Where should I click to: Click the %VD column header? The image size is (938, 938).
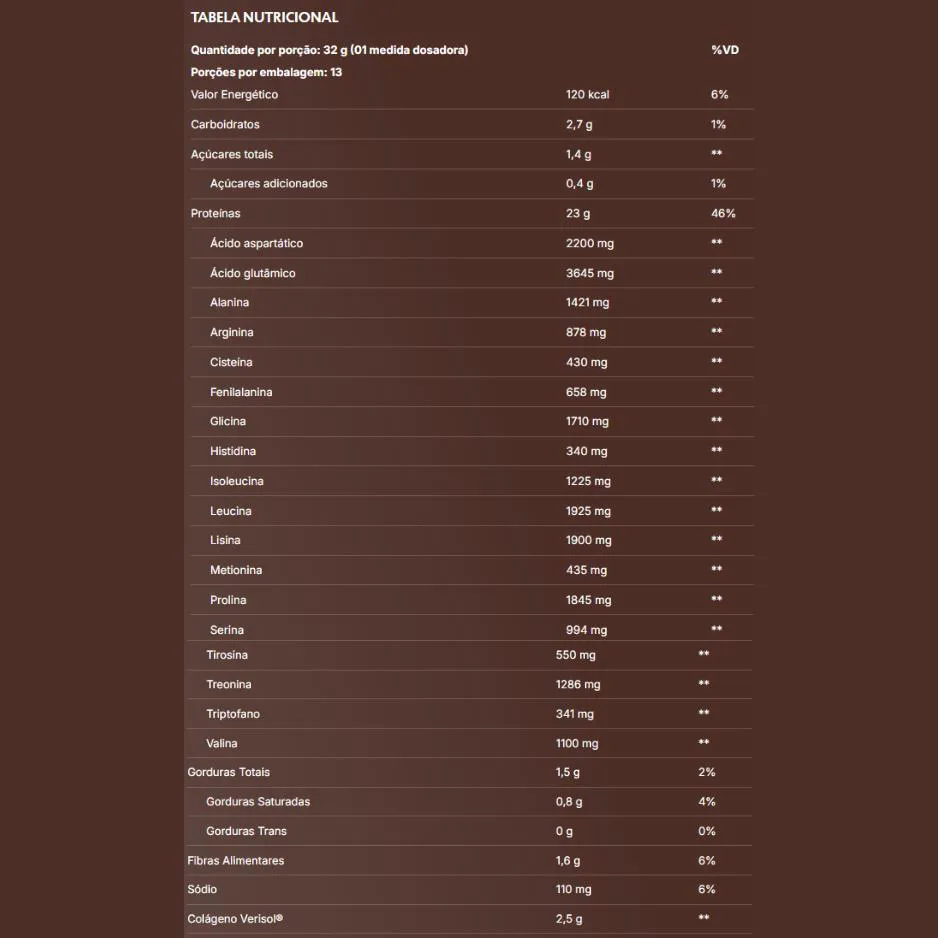pyautogui.click(x=724, y=50)
